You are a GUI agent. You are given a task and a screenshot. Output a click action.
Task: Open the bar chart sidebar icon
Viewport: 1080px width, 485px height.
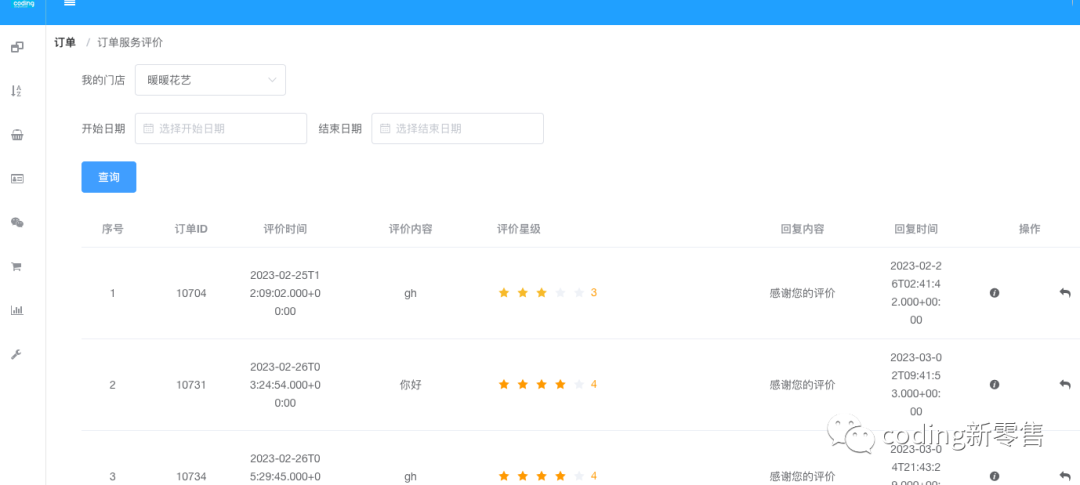coord(17,311)
